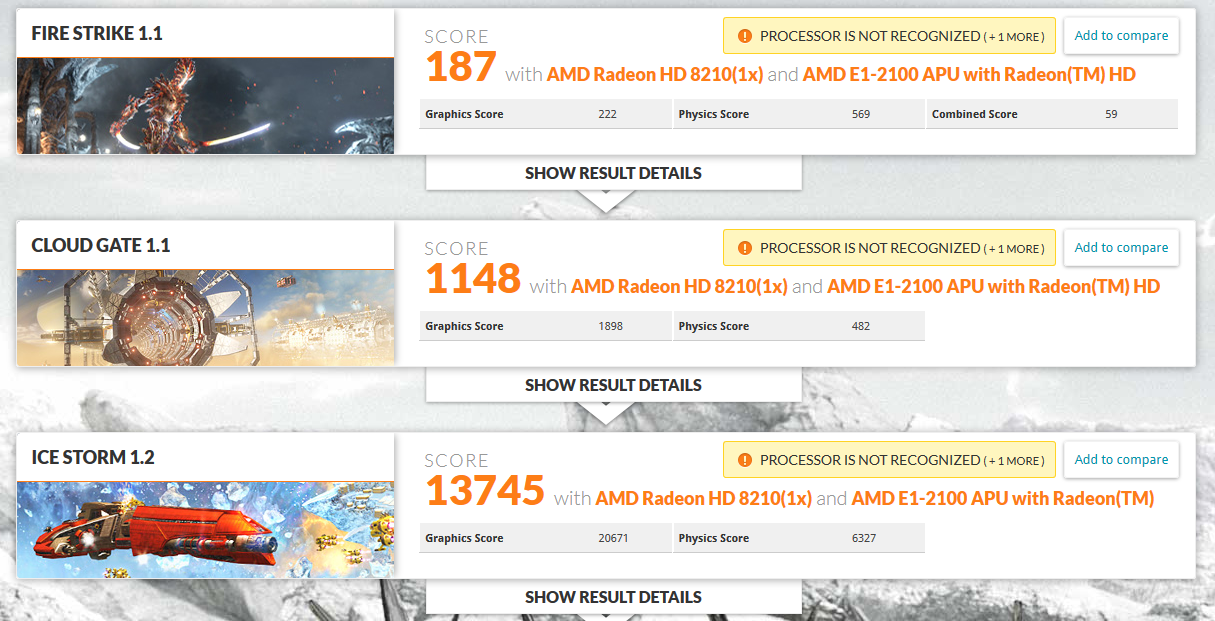
Task: Click the CLOUD GATE 1.1 title
Action: pyautogui.click(x=101, y=246)
